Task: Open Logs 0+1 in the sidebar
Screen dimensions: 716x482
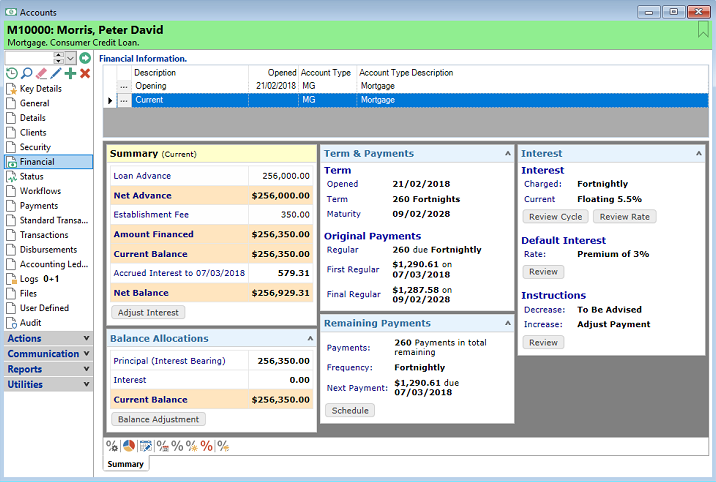Action: click(x=39, y=278)
